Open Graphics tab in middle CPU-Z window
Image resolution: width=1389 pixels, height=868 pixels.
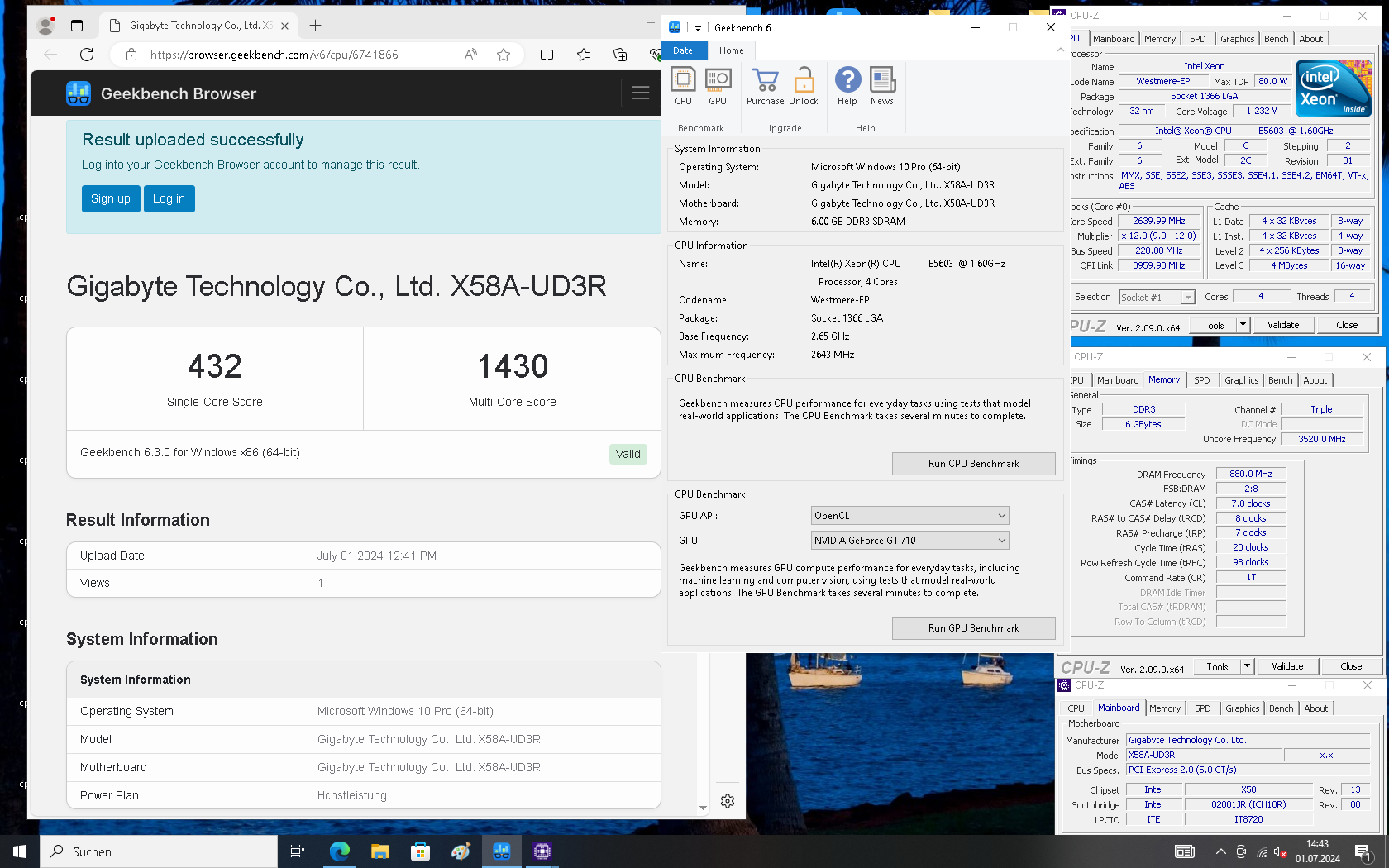pyautogui.click(x=1242, y=380)
